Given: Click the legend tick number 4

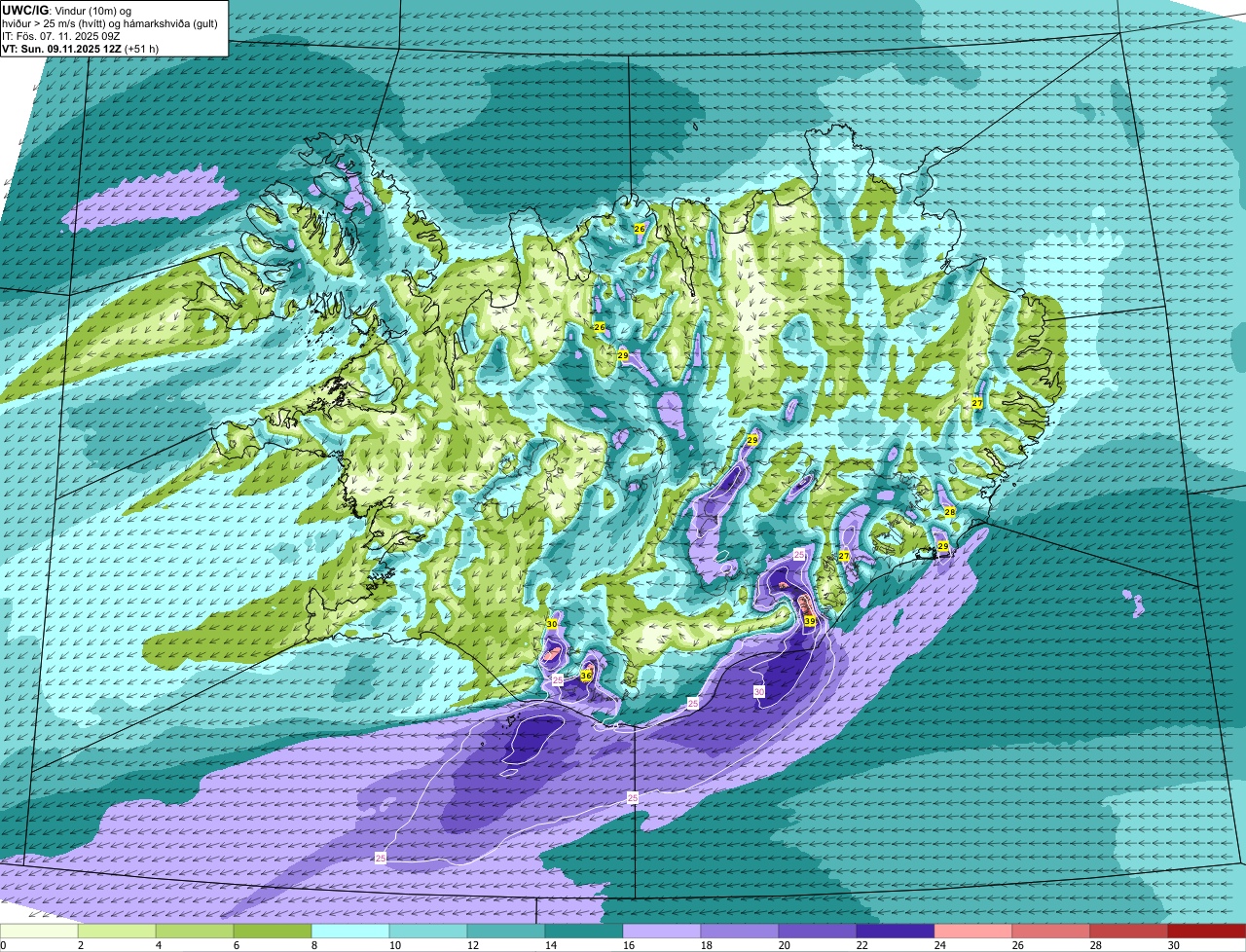Looking at the screenshot, I should click(x=159, y=945).
